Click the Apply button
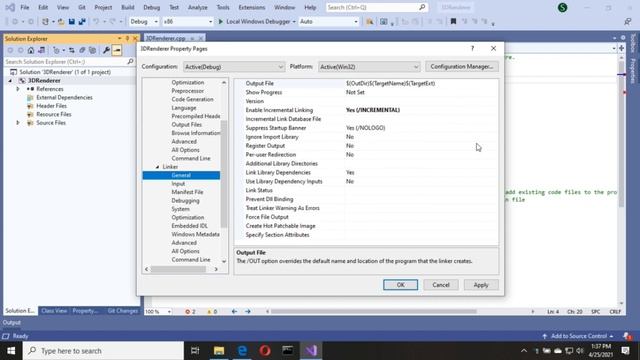This screenshot has width=640, height=360. (481, 285)
